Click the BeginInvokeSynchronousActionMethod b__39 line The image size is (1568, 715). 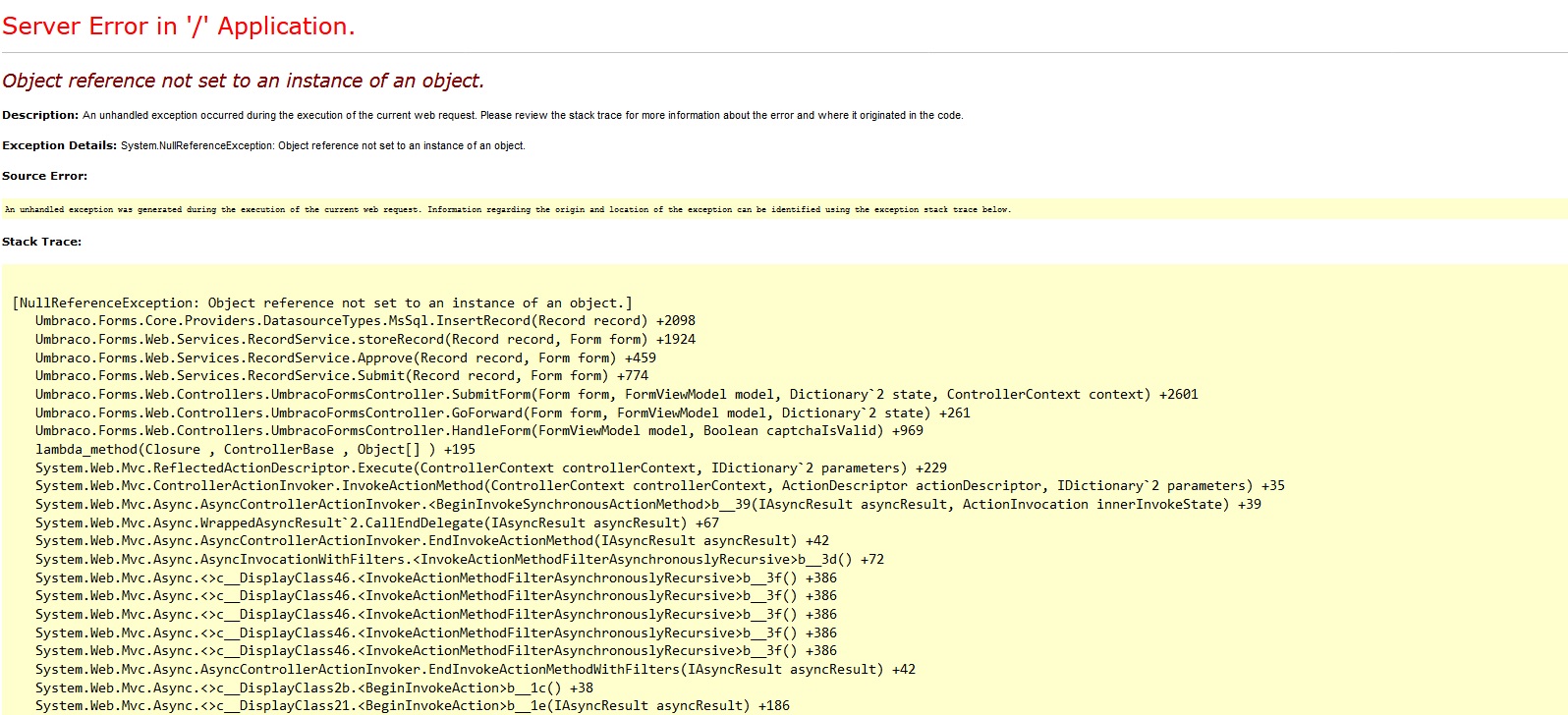(x=648, y=505)
